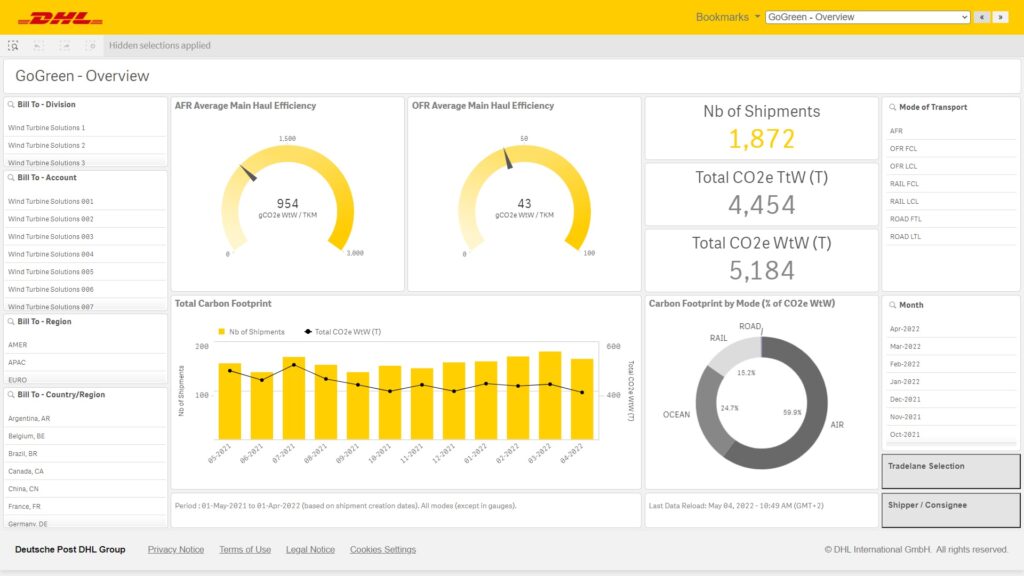Select ROAD LTL mode of transport
1024x576 pixels.
951,237
